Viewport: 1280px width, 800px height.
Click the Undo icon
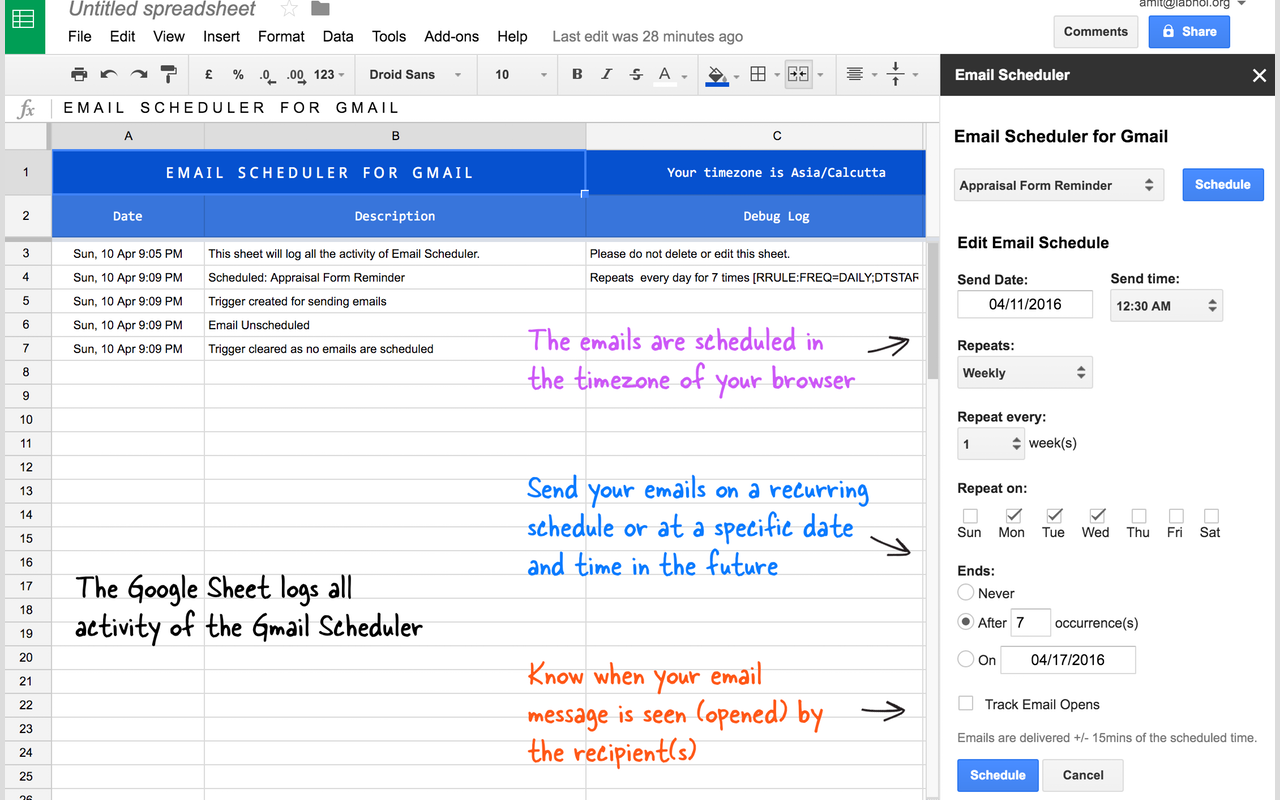109,74
